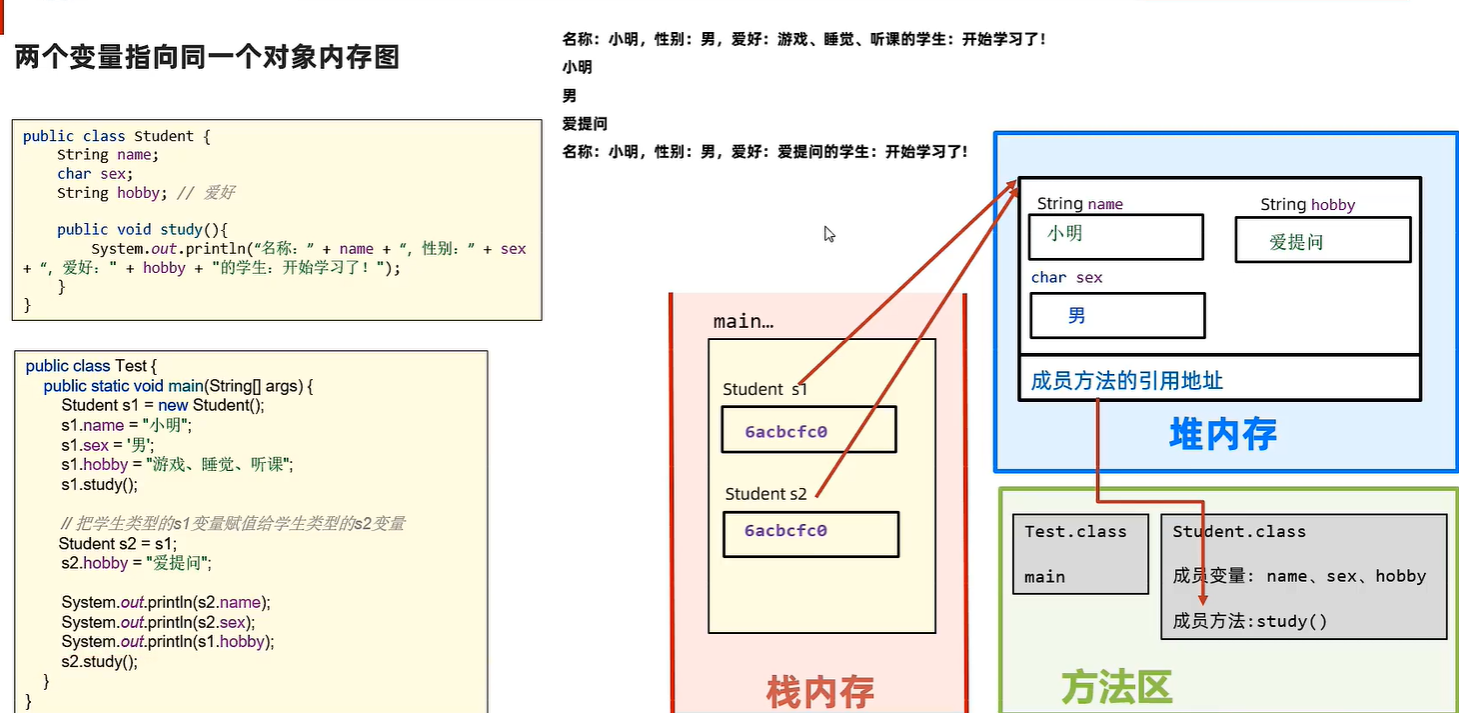The height and width of the screenshot is (713, 1459).
Task: Click the 堆内存 heap memory label
Action: (x=1223, y=435)
